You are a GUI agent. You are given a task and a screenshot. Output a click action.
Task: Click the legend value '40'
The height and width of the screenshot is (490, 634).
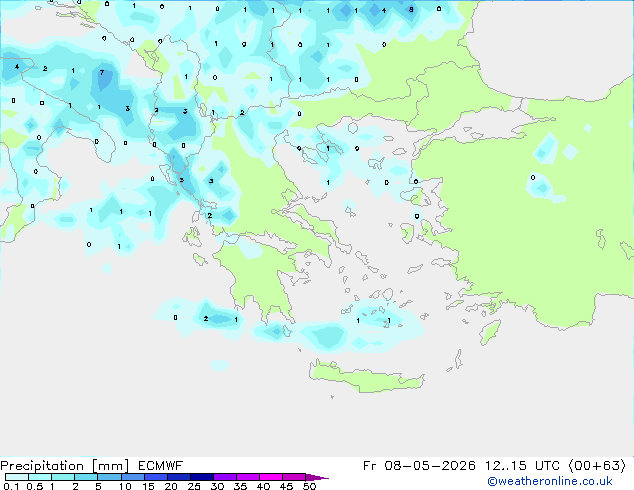click(x=263, y=486)
